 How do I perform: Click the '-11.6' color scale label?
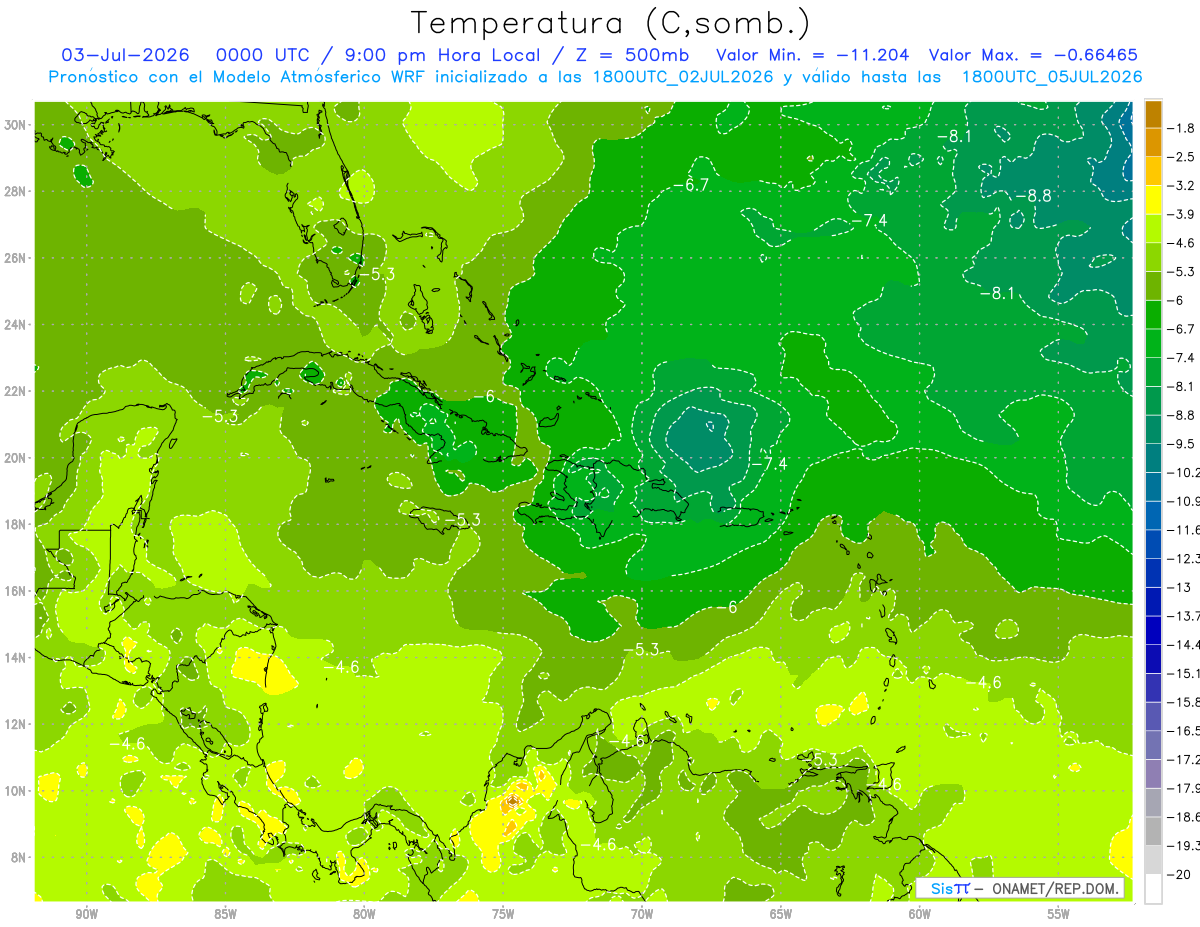pos(1184,529)
